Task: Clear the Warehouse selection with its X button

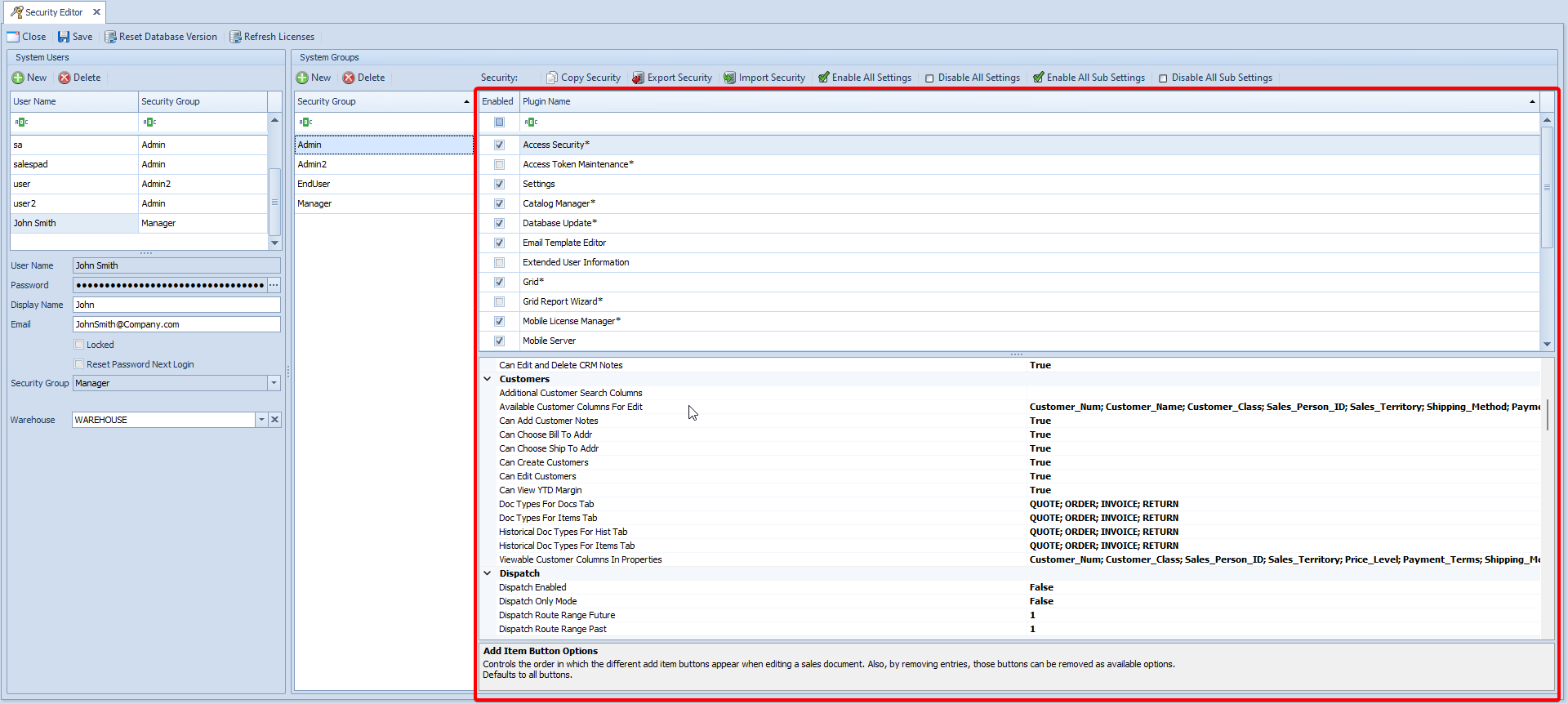Action: click(x=275, y=420)
